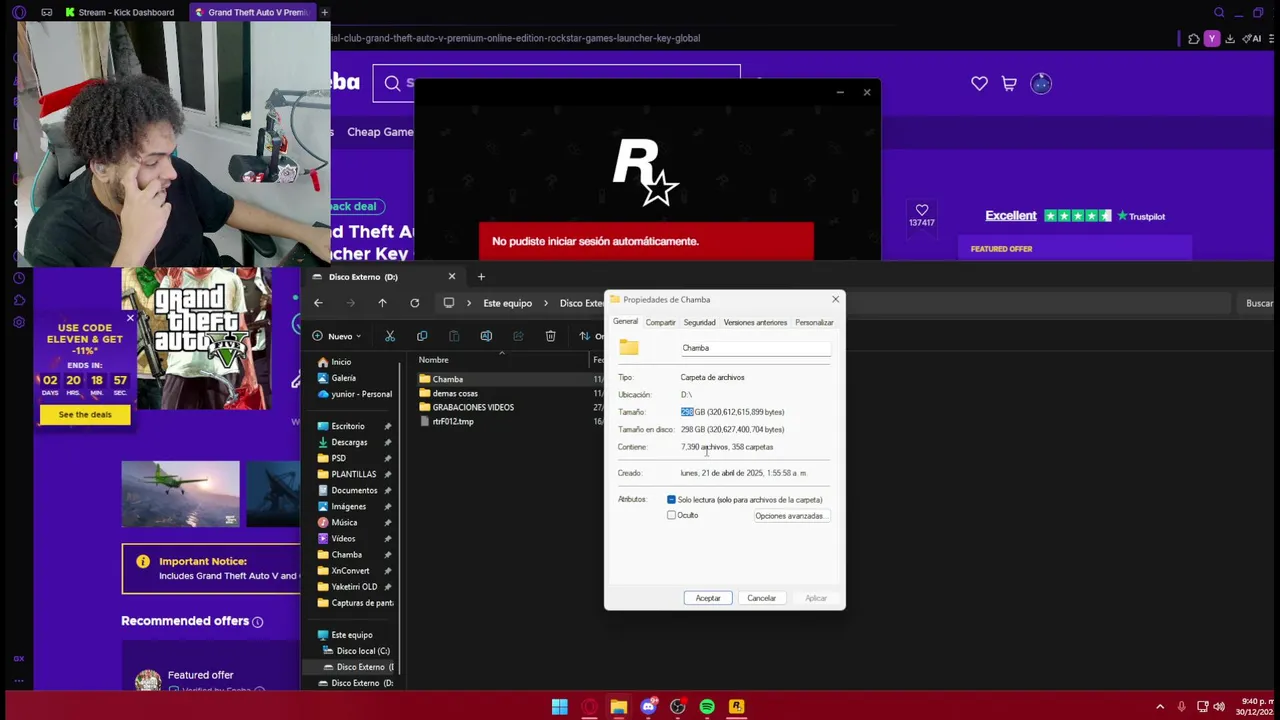
Task: Close the Disco Externo (D:) Explorer tab
Action: click(451, 277)
